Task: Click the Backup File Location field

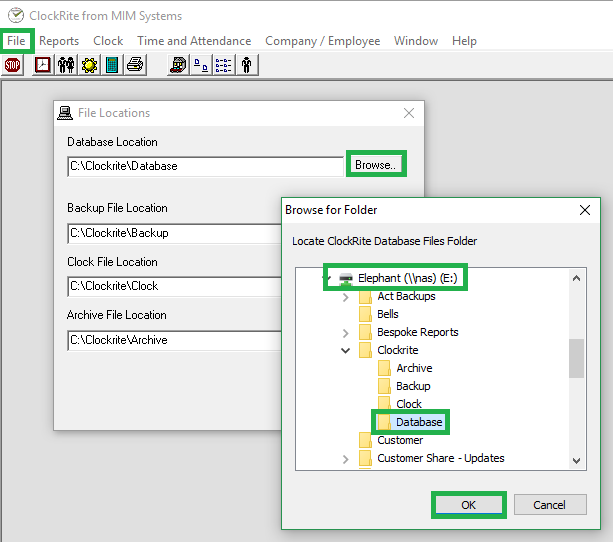Action: [x=174, y=233]
